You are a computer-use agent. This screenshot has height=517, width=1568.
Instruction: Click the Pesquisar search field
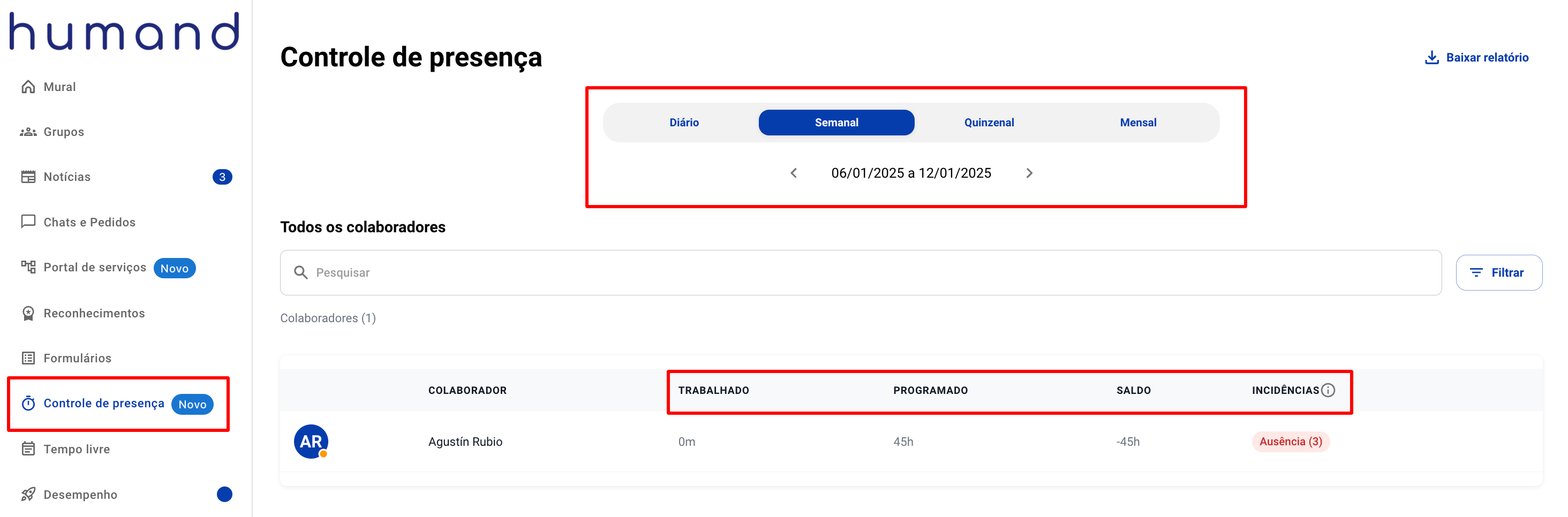[x=860, y=273]
